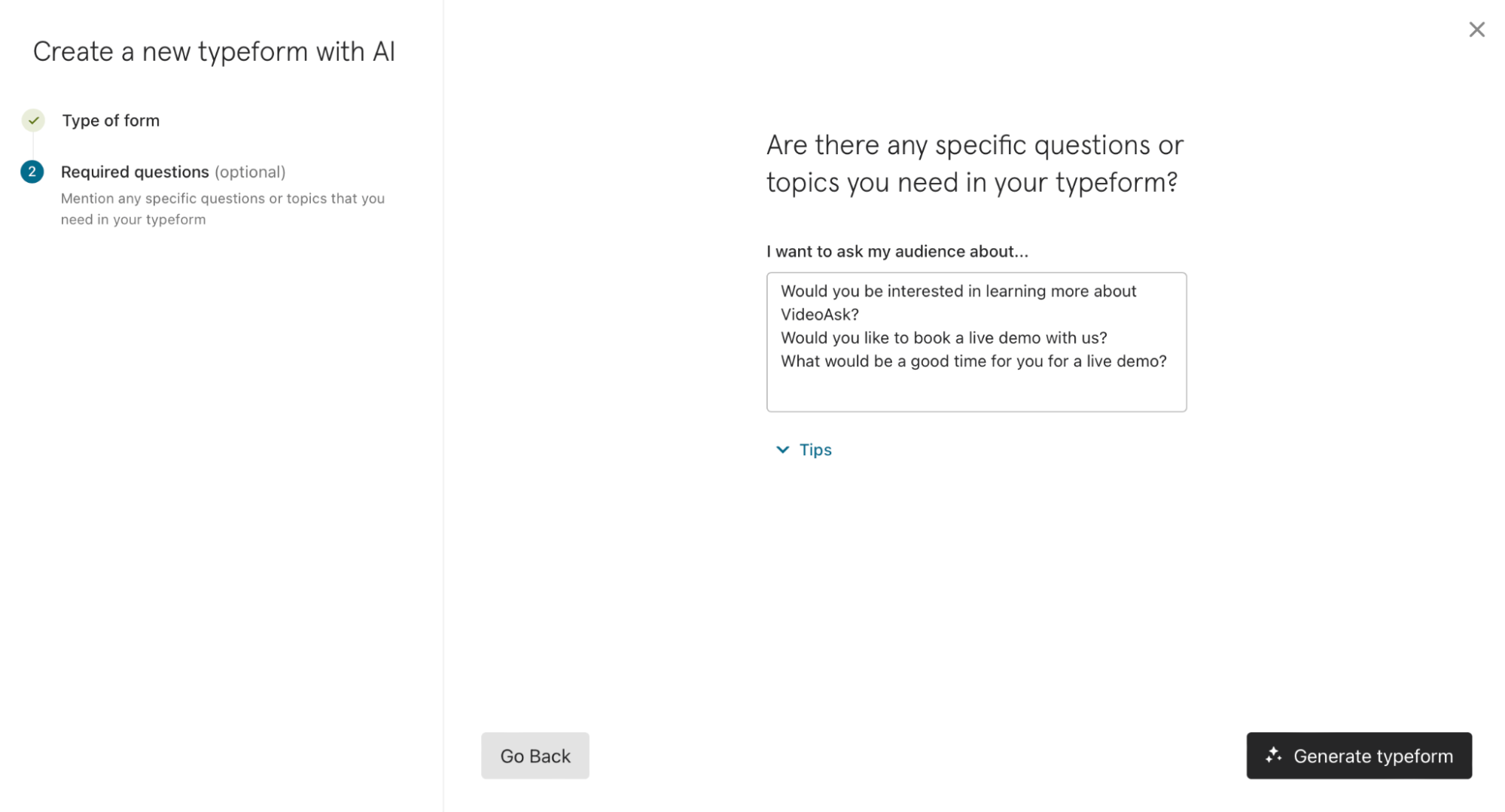Viewport: 1505px width, 812px height.
Task: Click the green checkmark step icon
Action: point(33,120)
